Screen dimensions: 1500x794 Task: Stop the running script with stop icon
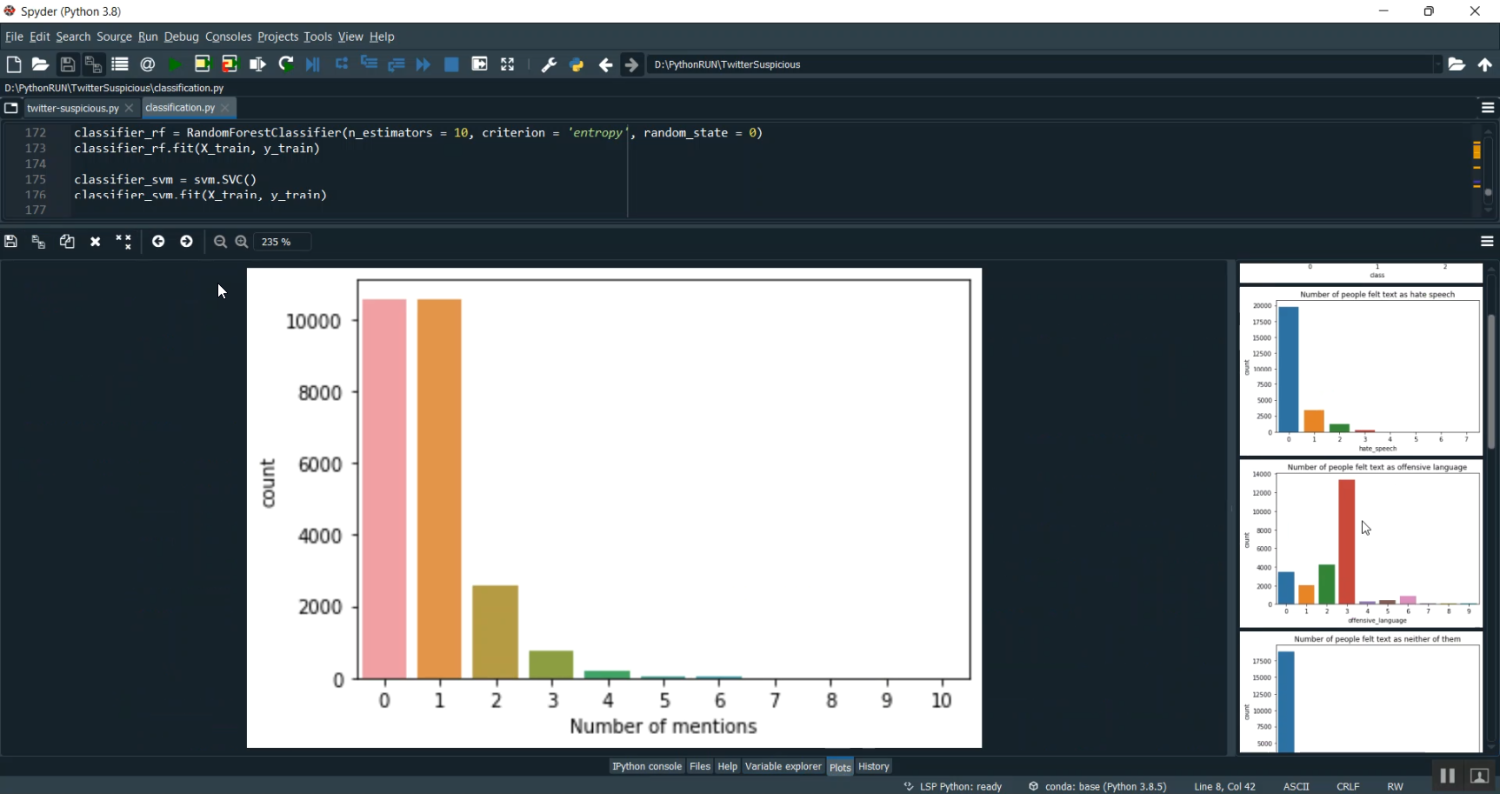click(x=451, y=64)
